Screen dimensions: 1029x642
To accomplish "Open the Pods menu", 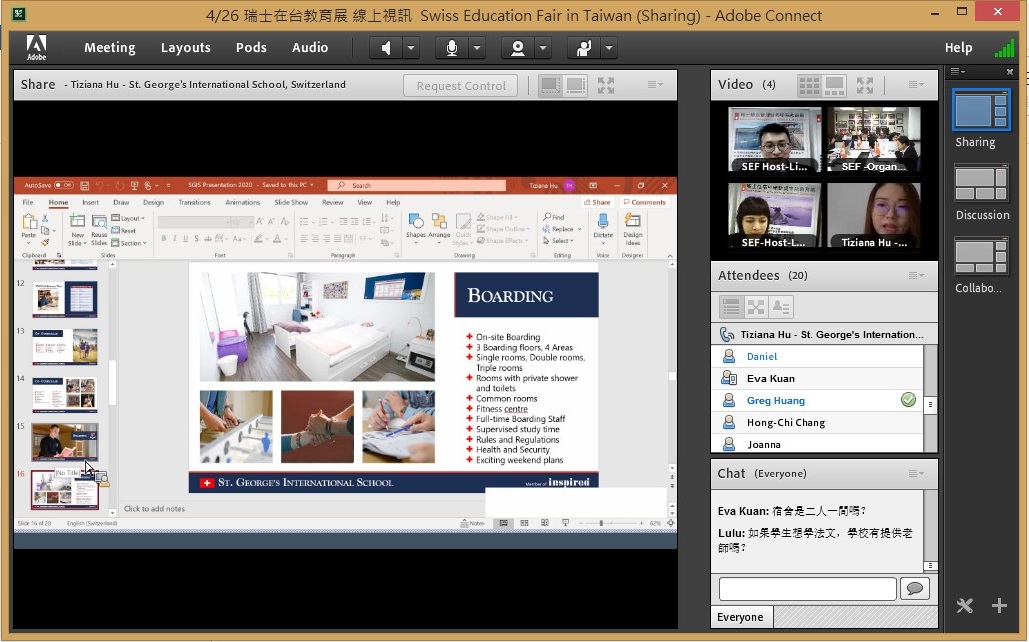I will point(251,47).
